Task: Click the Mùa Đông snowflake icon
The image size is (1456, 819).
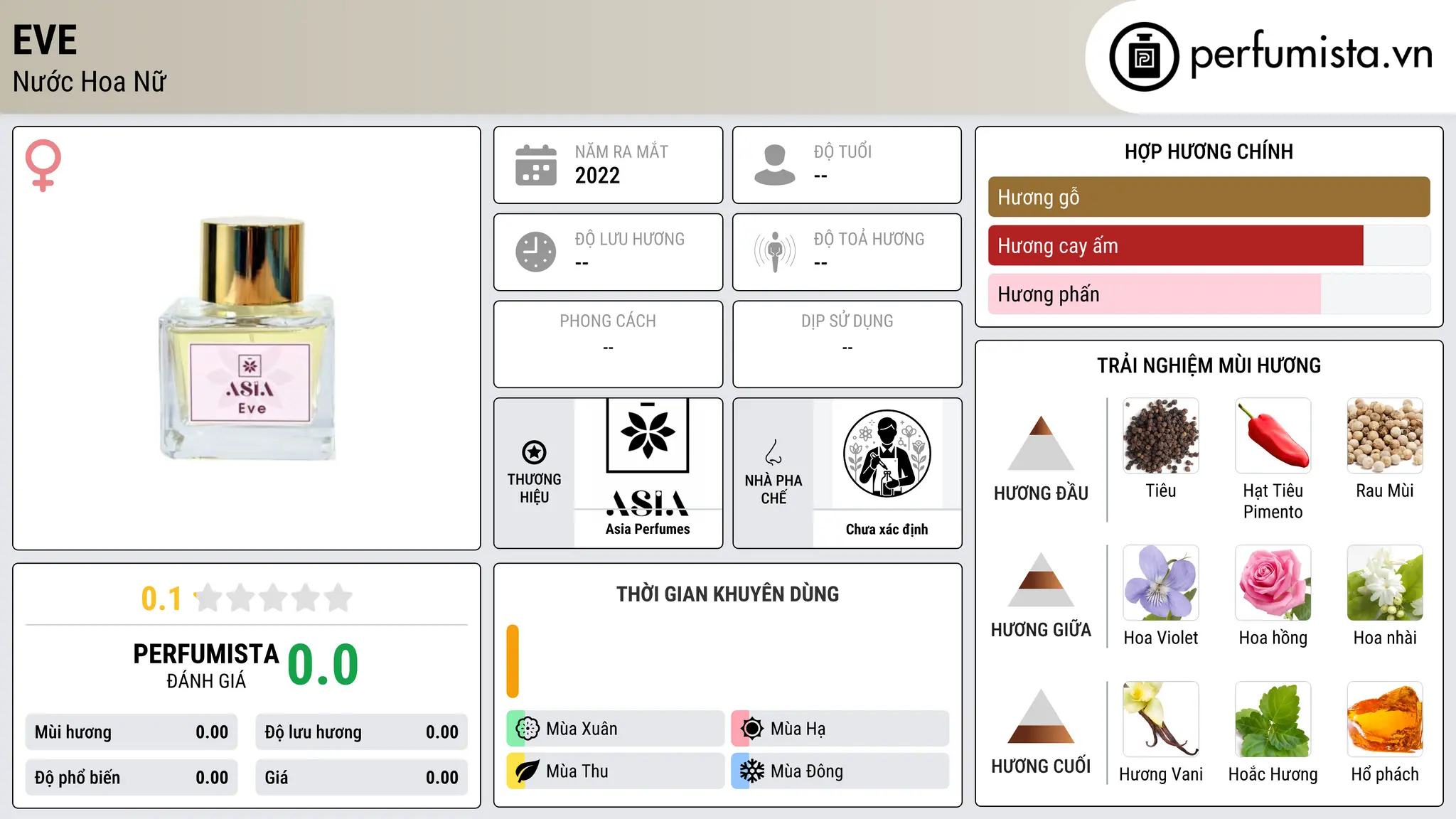Action: (x=752, y=771)
